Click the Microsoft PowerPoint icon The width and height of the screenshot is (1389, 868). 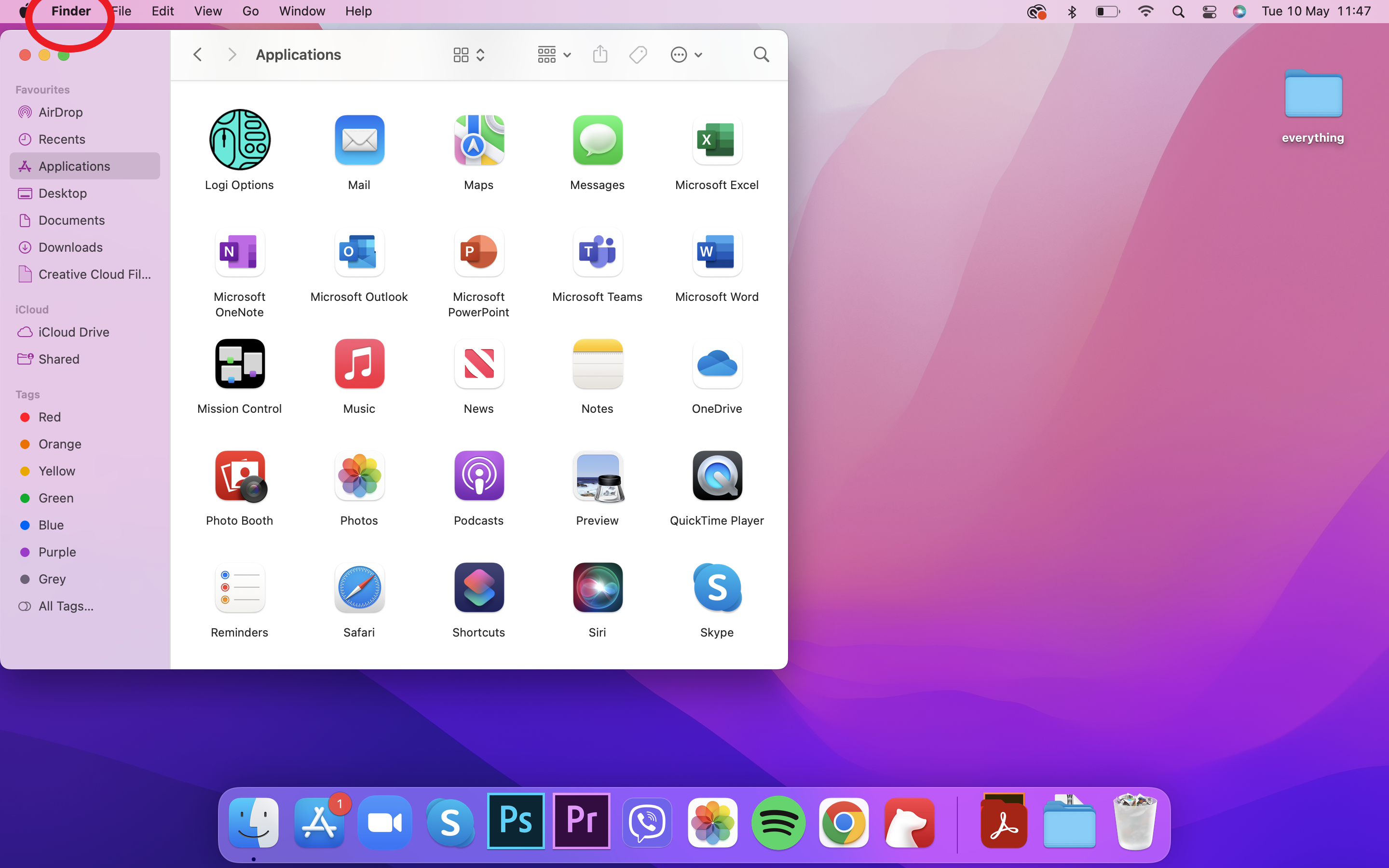[479, 251]
